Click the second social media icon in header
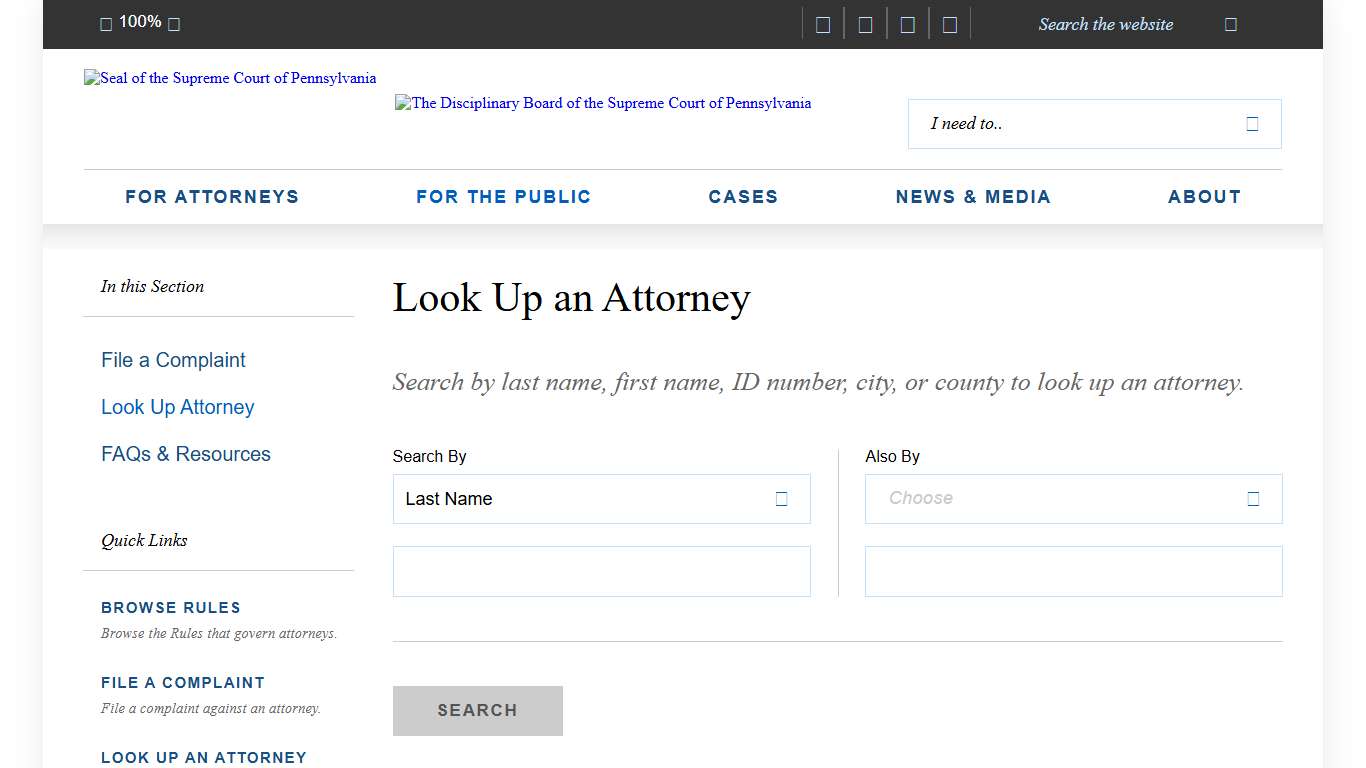 [x=864, y=23]
